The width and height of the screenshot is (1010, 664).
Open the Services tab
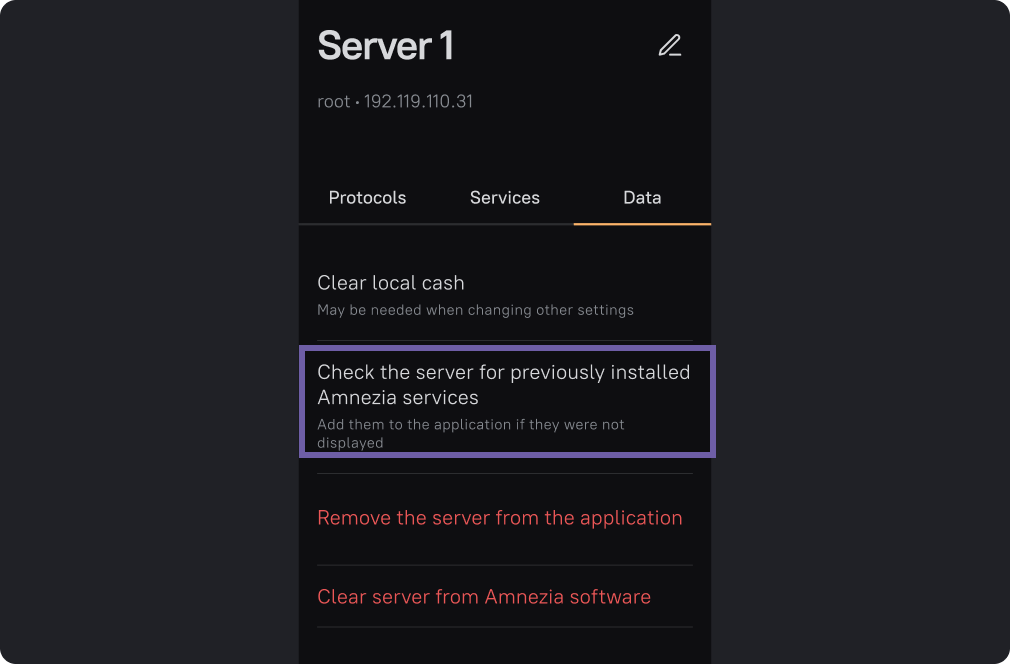tap(504, 198)
